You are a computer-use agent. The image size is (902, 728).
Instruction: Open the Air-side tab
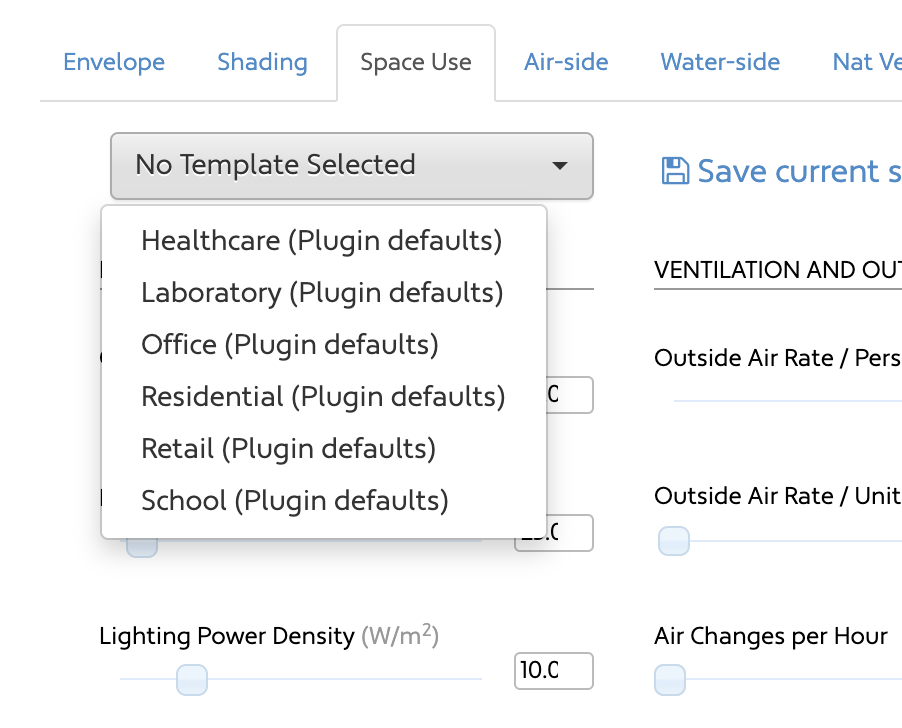point(566,62)
